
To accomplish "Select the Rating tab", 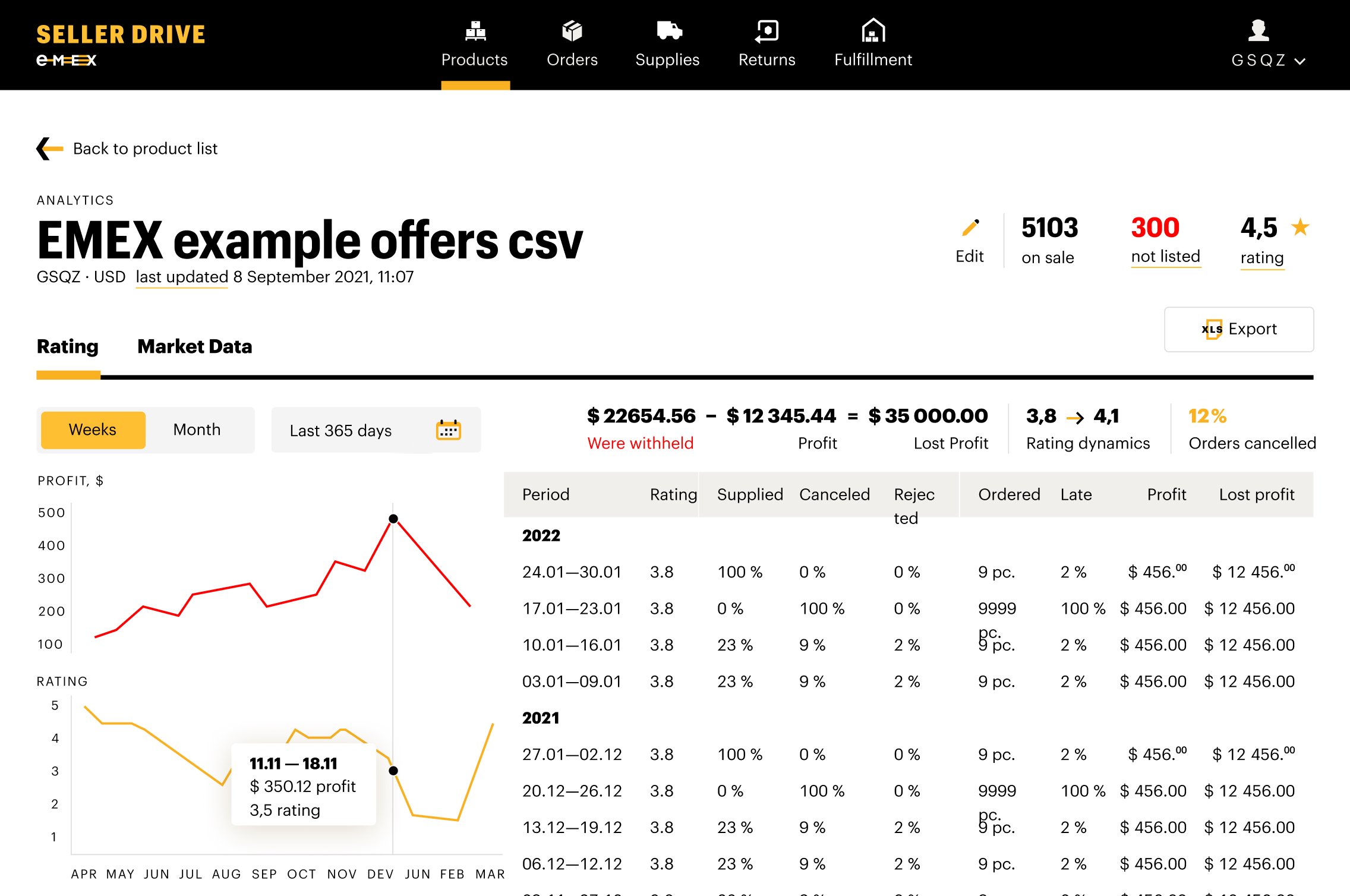I will (x=68, y=346).
